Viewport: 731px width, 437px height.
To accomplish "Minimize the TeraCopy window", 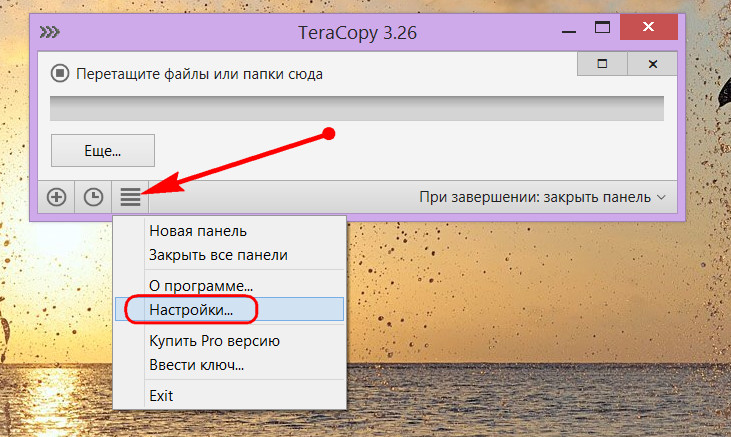I will [569, 32].
